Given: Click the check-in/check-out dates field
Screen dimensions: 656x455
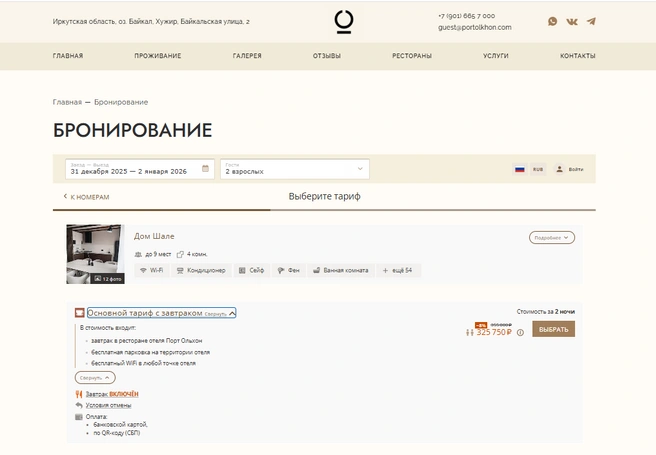Looking at the screenshot, I should tap(140, 169).
